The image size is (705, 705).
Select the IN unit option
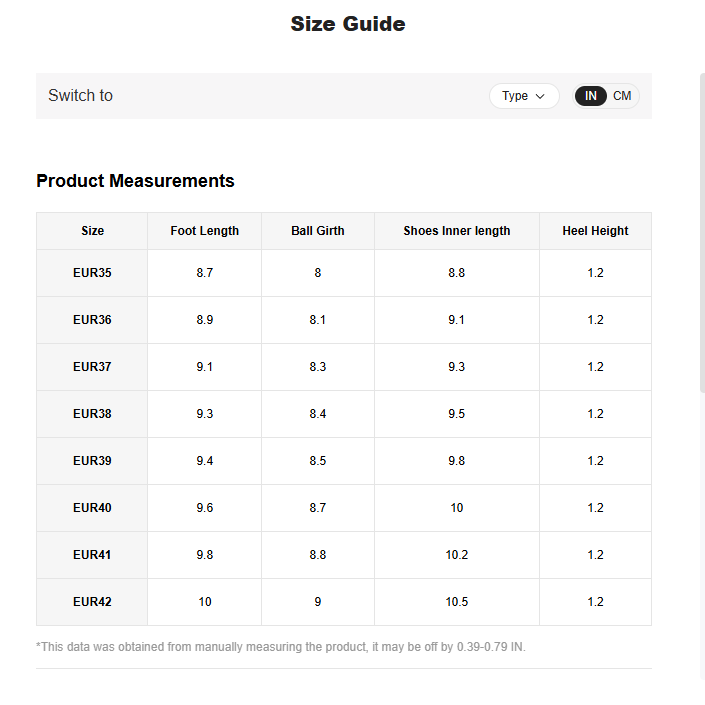click(x=591, y=96)
